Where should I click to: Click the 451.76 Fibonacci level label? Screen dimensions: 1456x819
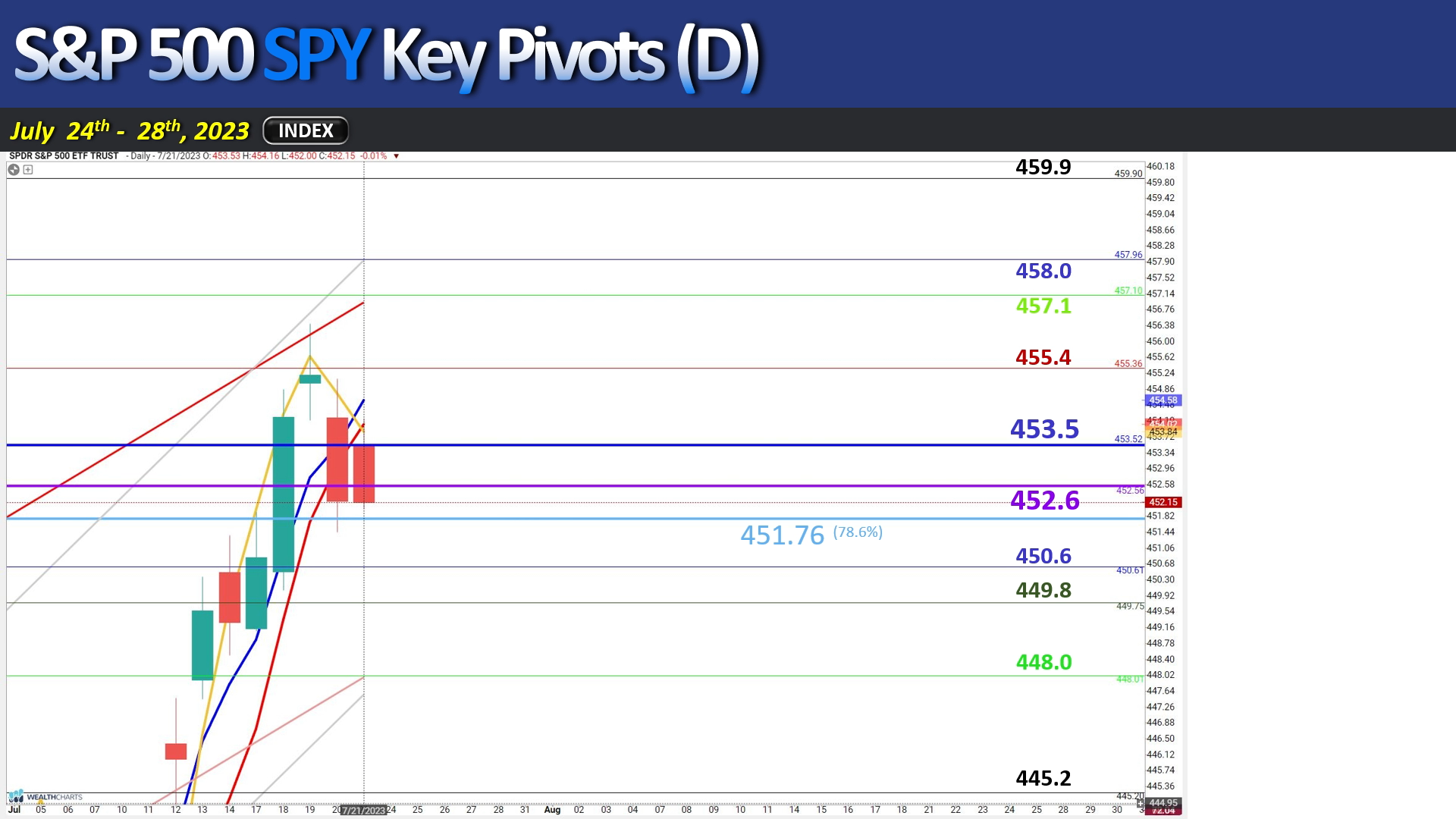[782, 535]
